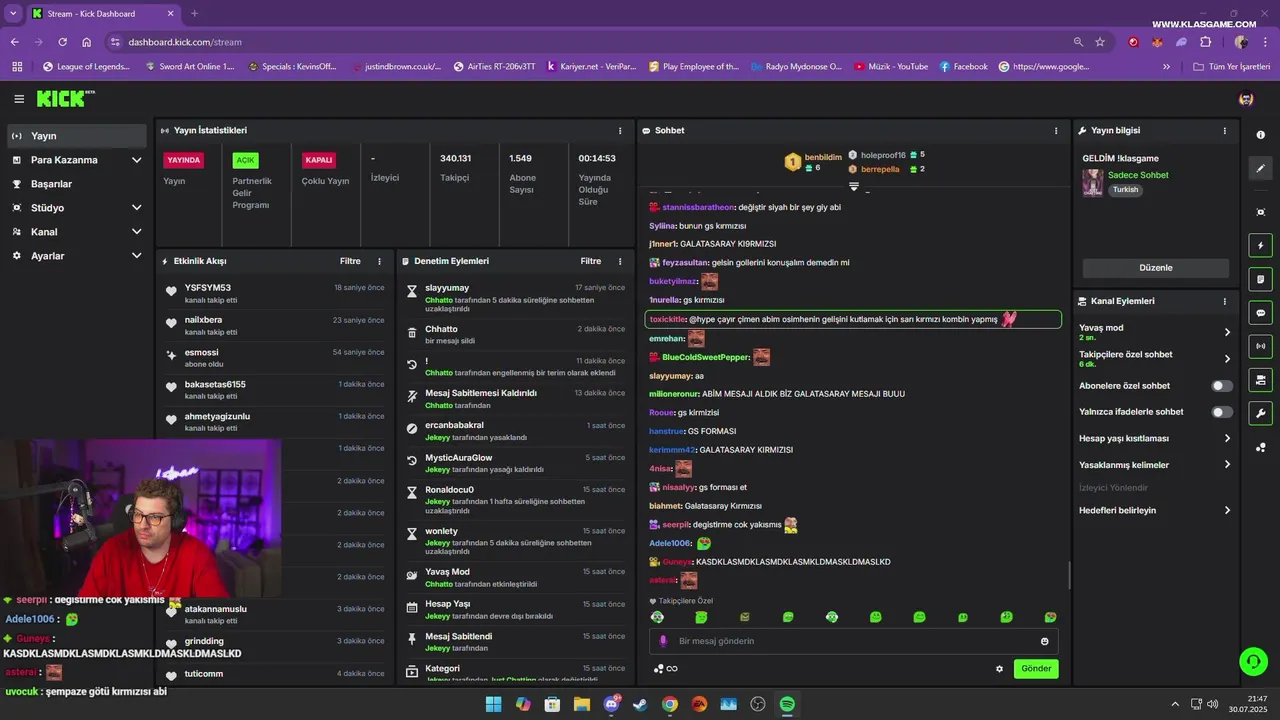Toggle the lightning activity feed widget icon
1280x720 pixels.
[1260, 245]
